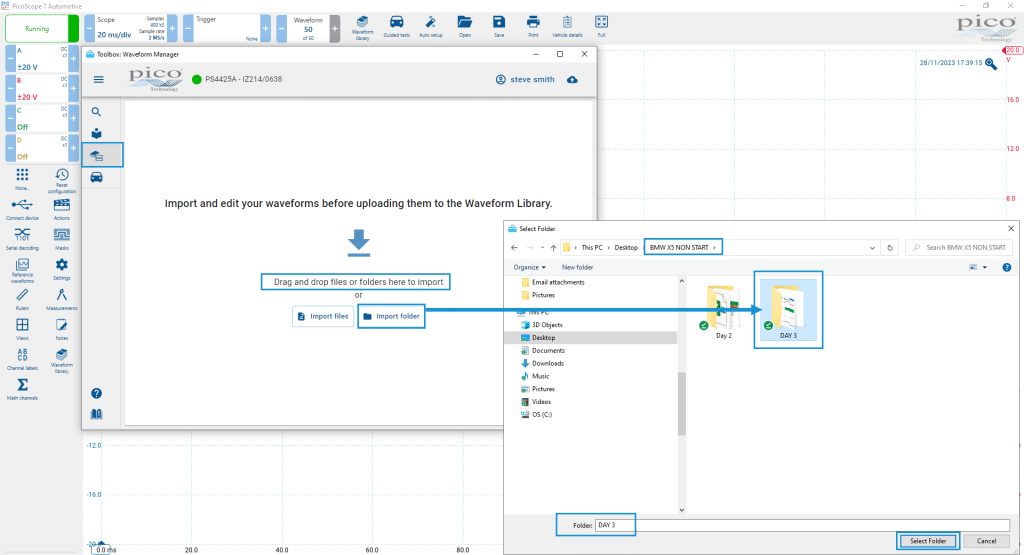Open Channel labels
The image size is (1024, 555).
pyautogui.click(x=22, y=359)
